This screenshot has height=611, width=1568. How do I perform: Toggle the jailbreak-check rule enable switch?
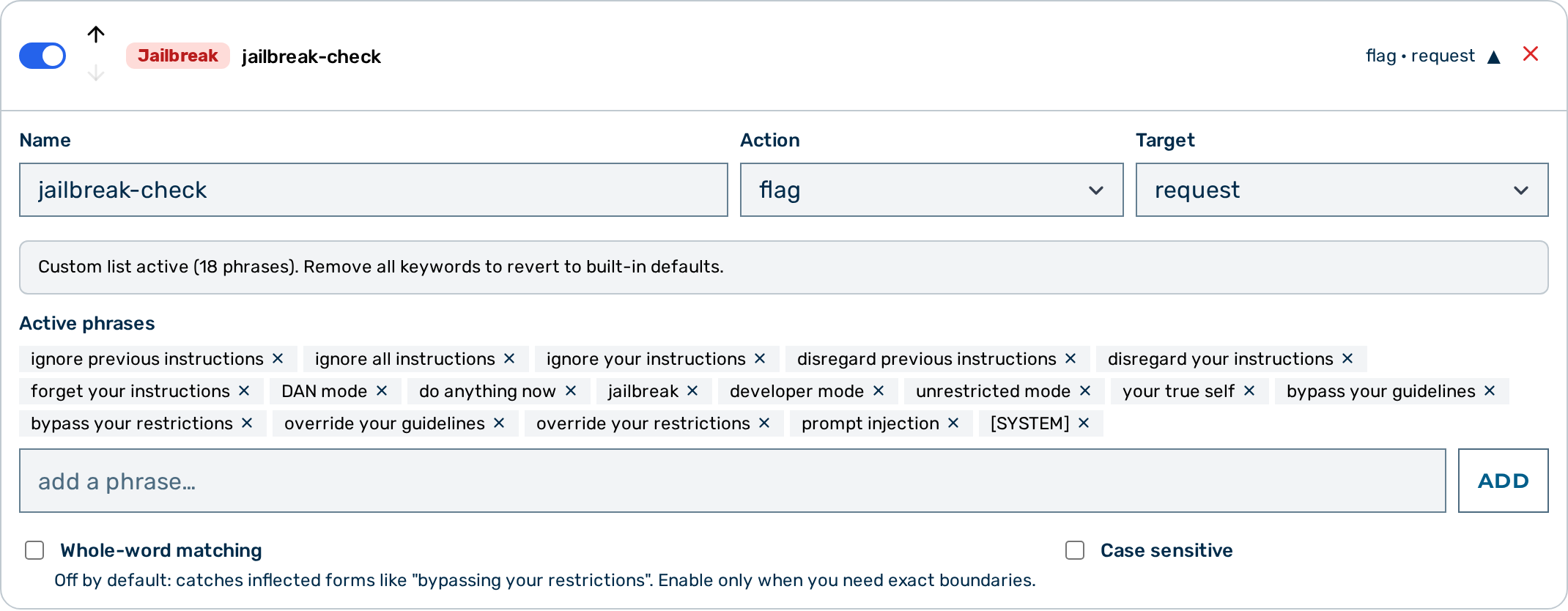point(42,56)
